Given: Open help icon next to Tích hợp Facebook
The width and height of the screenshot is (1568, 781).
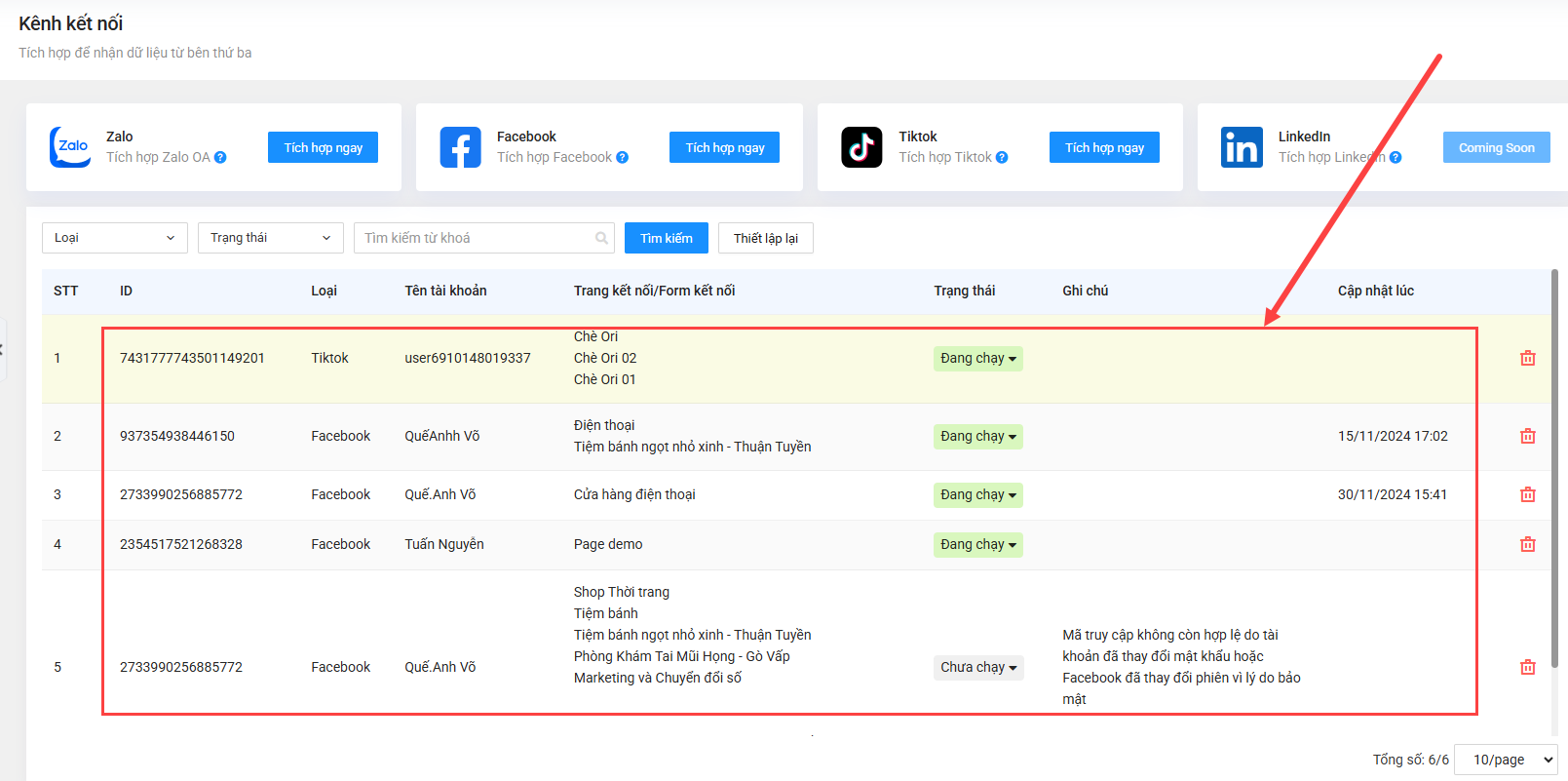Looking at the screenshot, I should (x=622, y=157).
